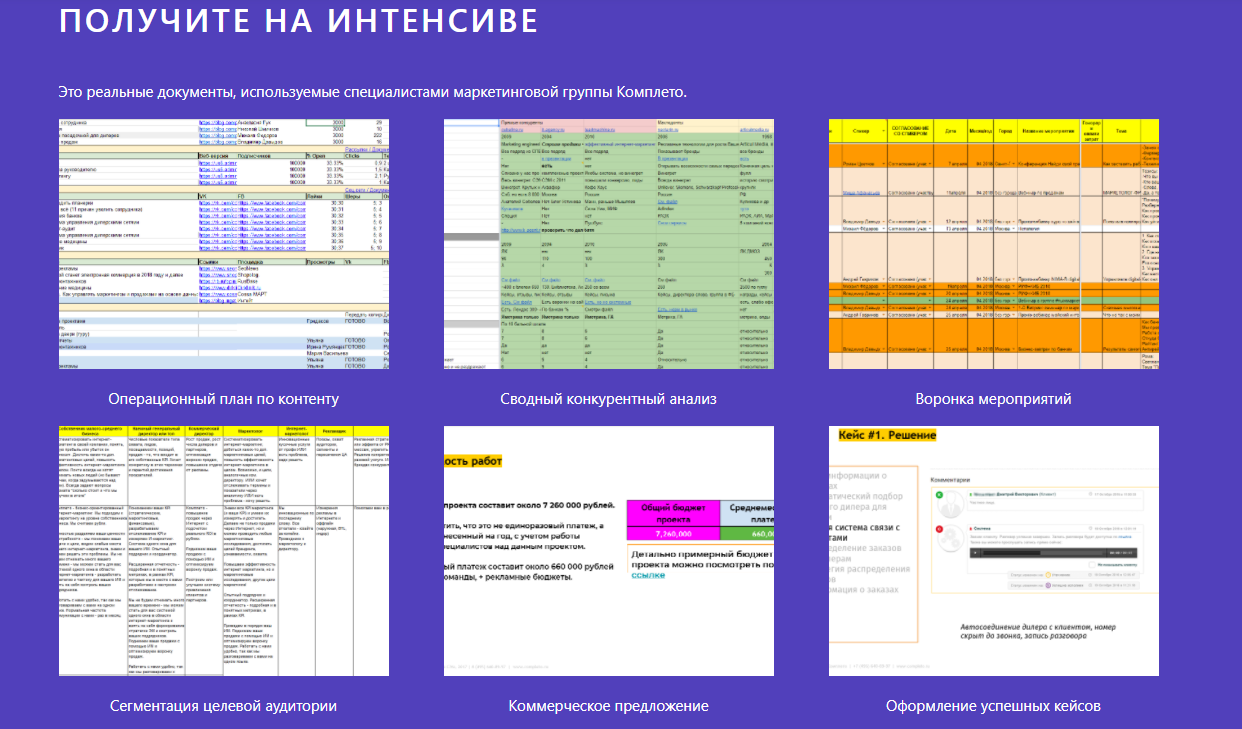1242x729 pixels.
Task: Open the Сегментация целевой аудитории table thumbnail
Action: 224,550
